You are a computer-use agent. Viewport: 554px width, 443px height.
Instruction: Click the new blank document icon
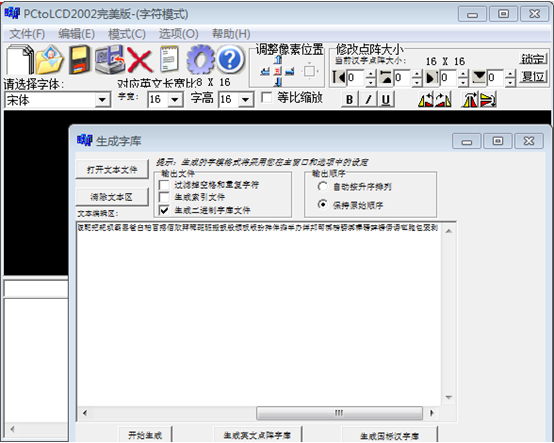click(x=19, y=59)
